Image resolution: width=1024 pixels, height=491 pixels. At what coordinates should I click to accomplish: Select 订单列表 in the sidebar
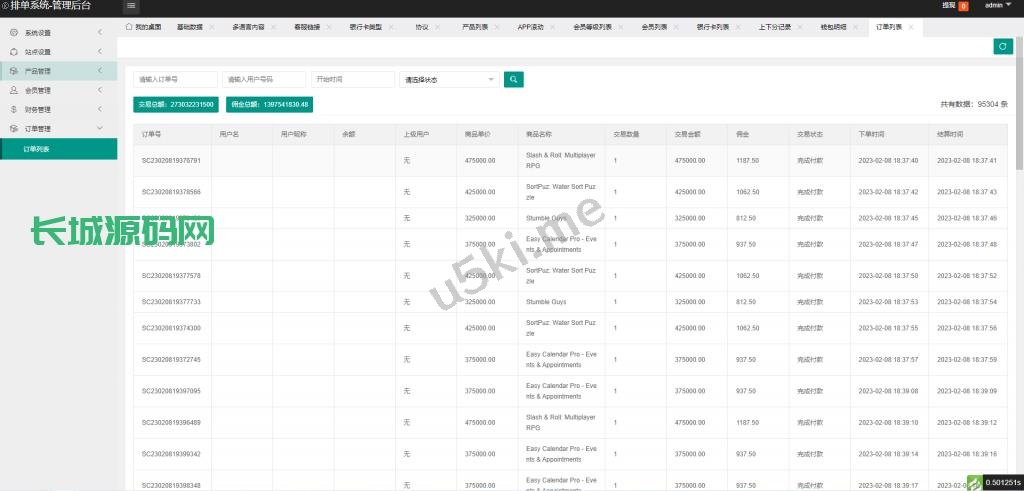[x=37, y=149]
